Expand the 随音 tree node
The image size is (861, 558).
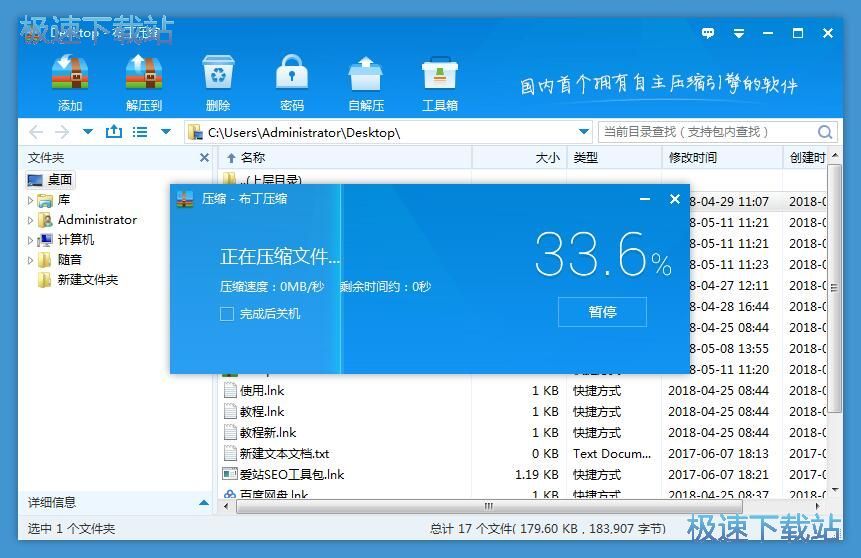pos(31,260)
